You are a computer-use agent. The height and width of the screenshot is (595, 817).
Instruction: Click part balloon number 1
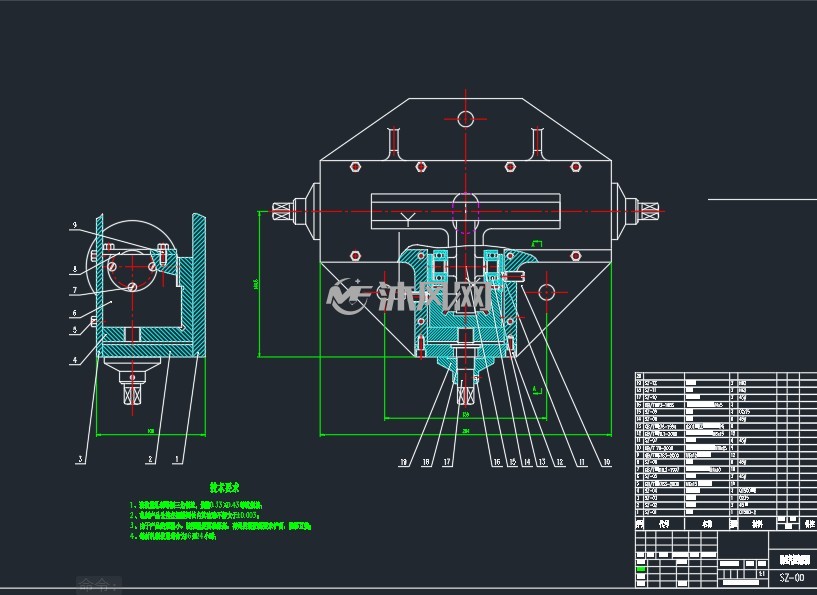point(177,459)
